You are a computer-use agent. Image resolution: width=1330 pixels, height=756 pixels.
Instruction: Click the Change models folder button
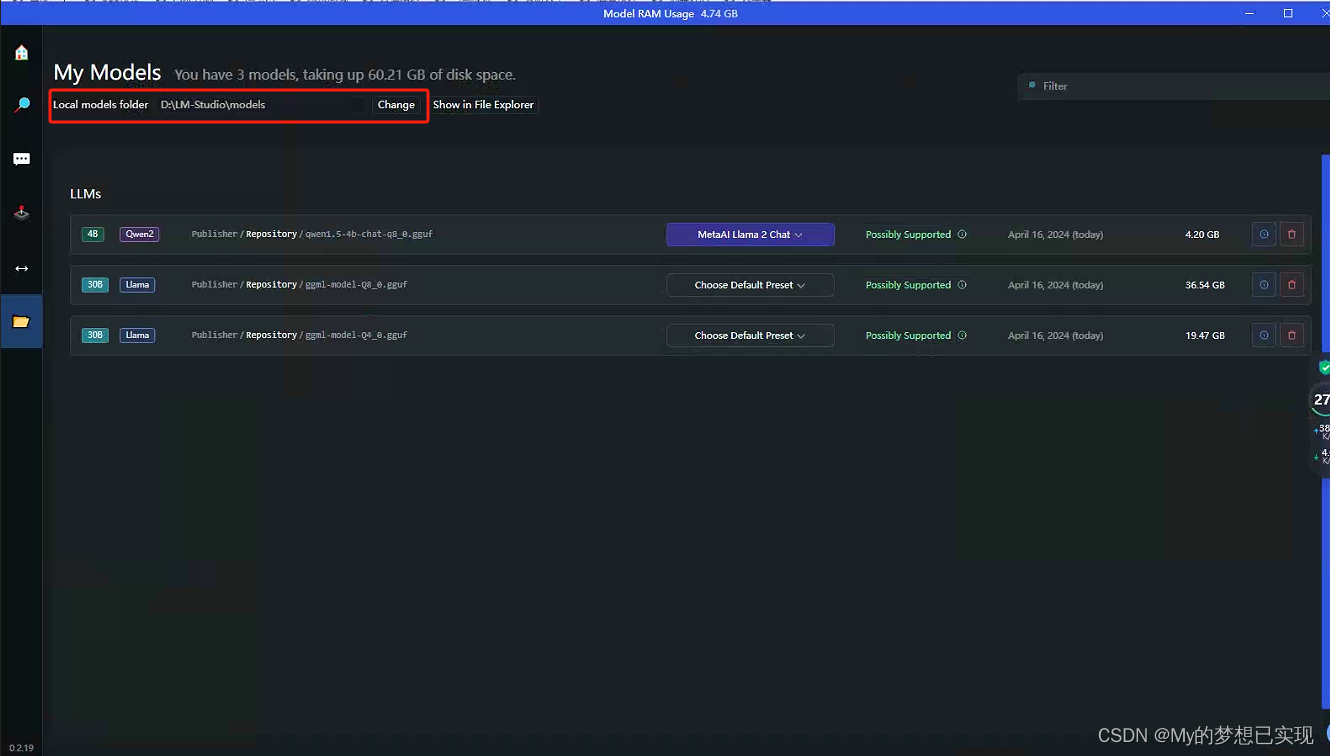click(x=396, y=104)
